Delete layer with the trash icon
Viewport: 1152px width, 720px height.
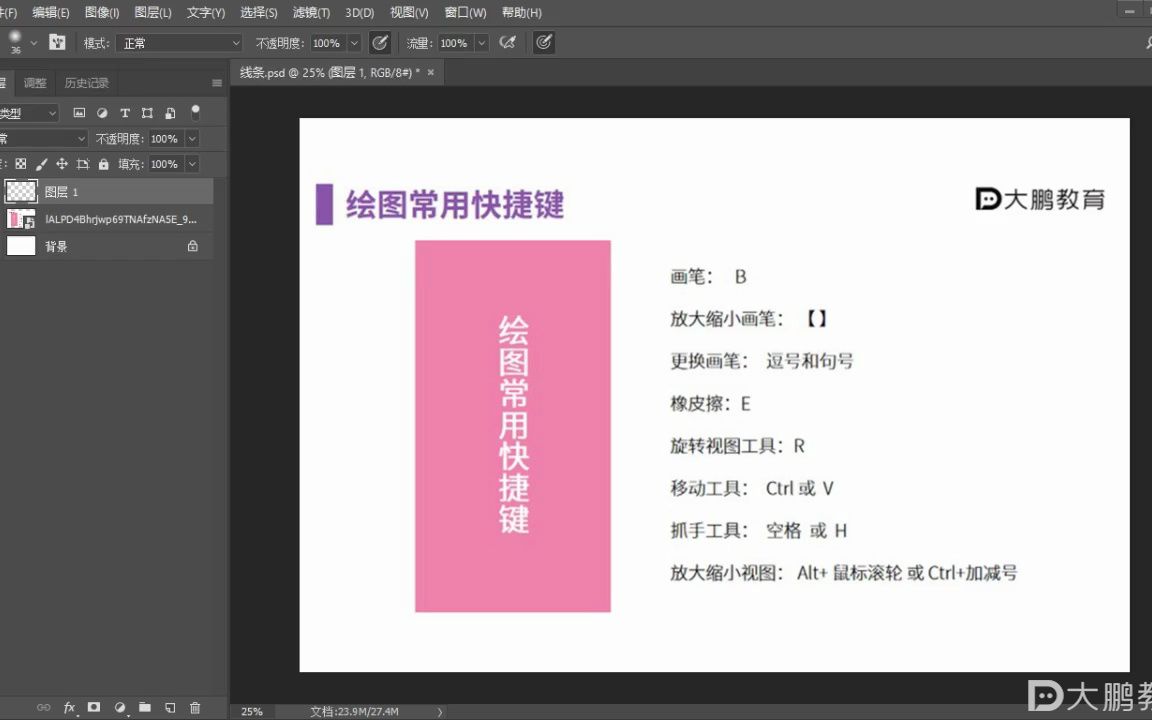[195, 708]
